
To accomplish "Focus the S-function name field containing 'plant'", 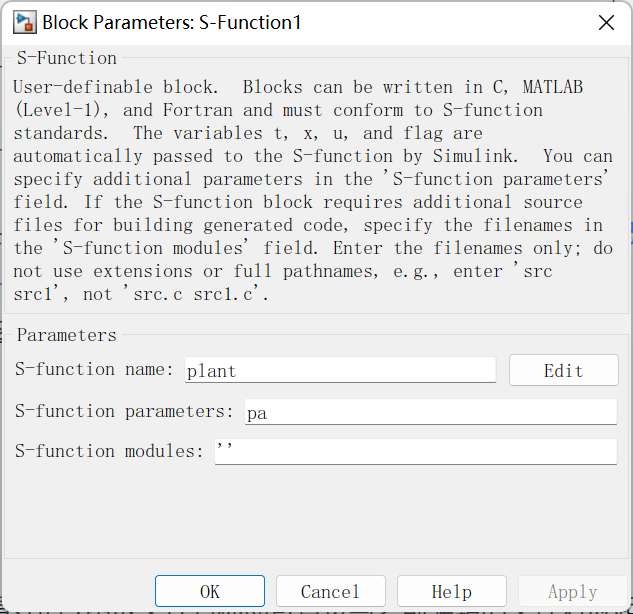I will pos(340,370).
